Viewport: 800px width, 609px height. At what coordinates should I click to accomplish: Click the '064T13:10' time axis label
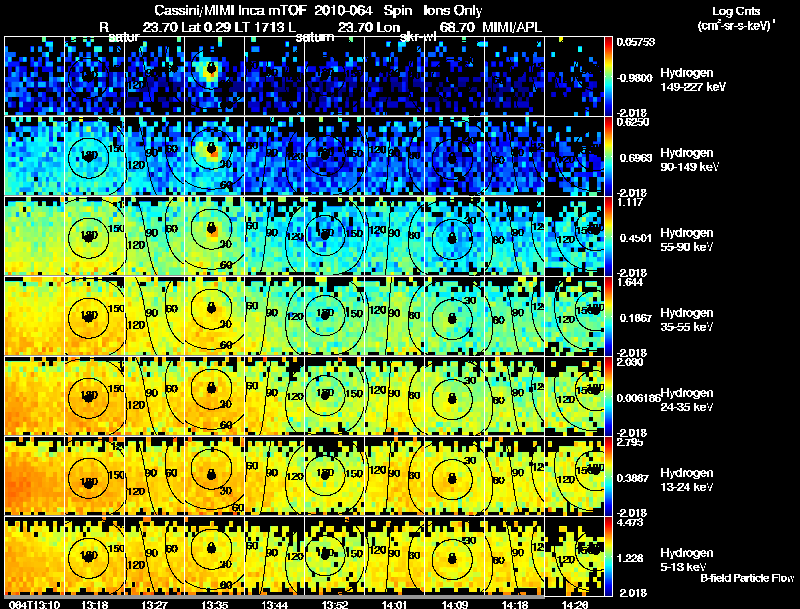[34, 605]
